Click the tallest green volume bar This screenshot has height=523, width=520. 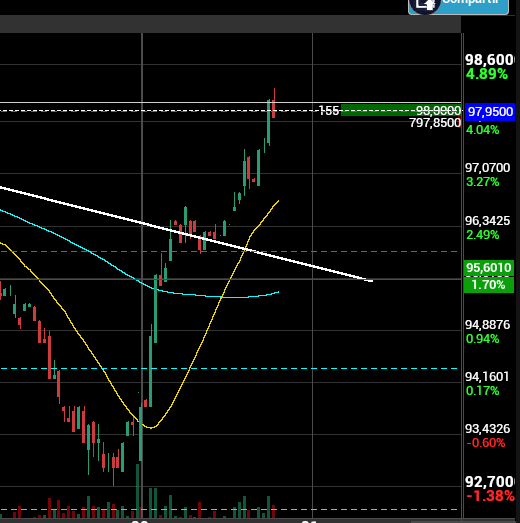138,490
